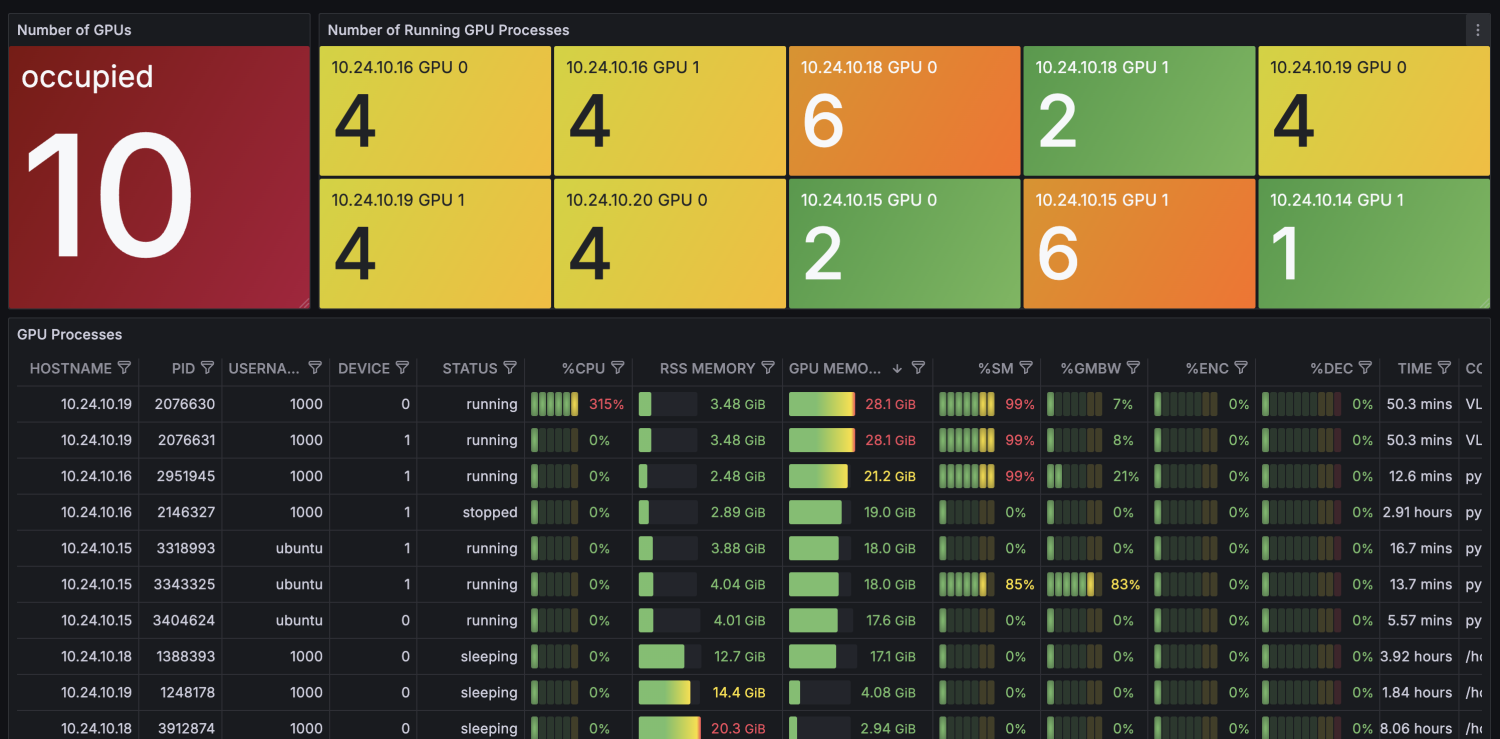Click the PID column filter icon

pos(207,368)
